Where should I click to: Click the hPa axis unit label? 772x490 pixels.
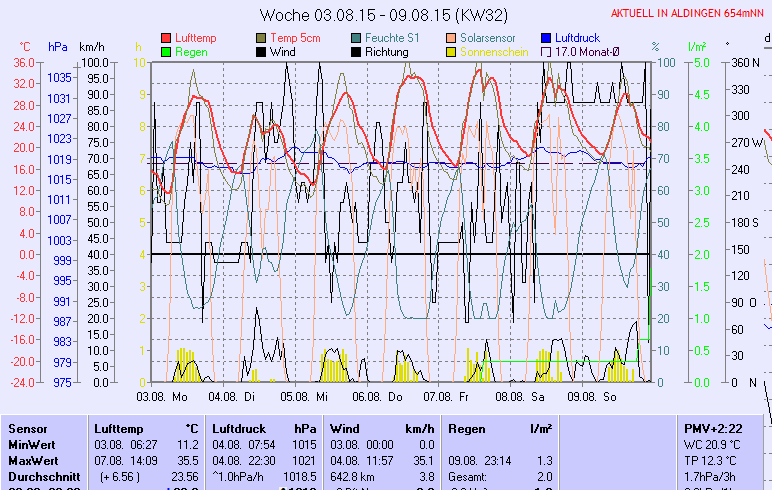pyautogui.click(x=58, y=47)
